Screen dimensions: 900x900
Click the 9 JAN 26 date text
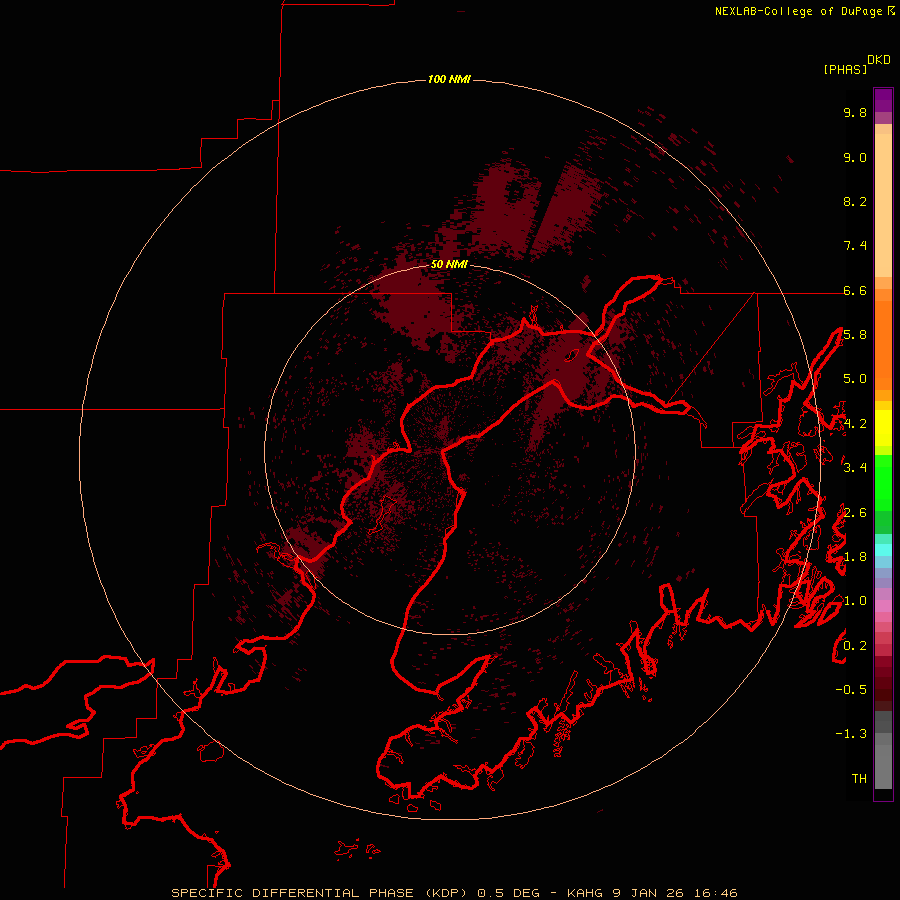click(648, 893)
